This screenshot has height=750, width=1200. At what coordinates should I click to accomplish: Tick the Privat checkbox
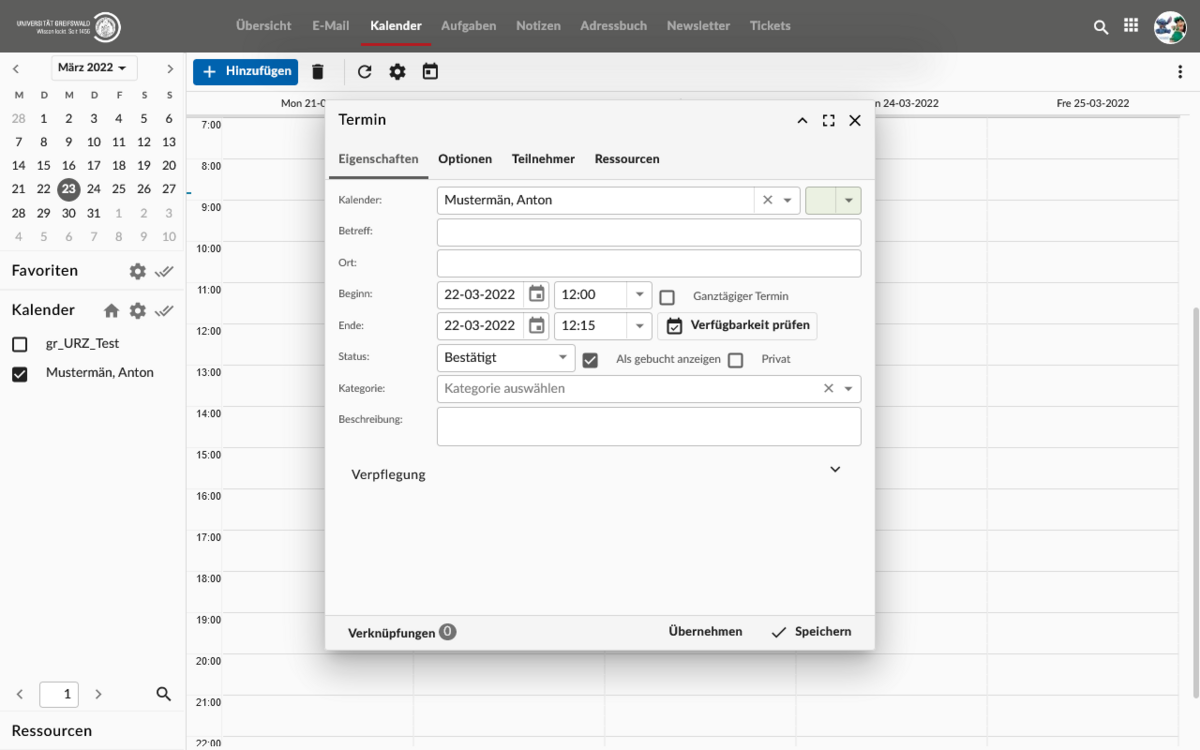(736, 360)
